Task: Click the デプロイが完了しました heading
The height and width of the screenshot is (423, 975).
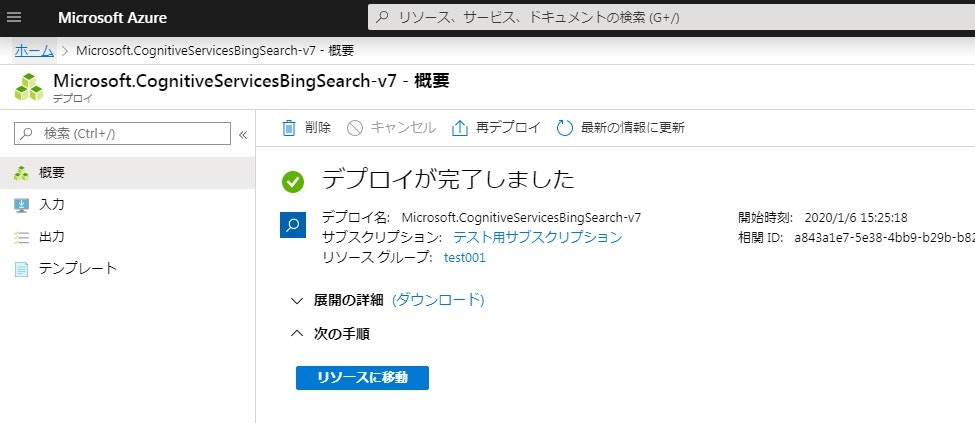Action: (x=448, y=180)
